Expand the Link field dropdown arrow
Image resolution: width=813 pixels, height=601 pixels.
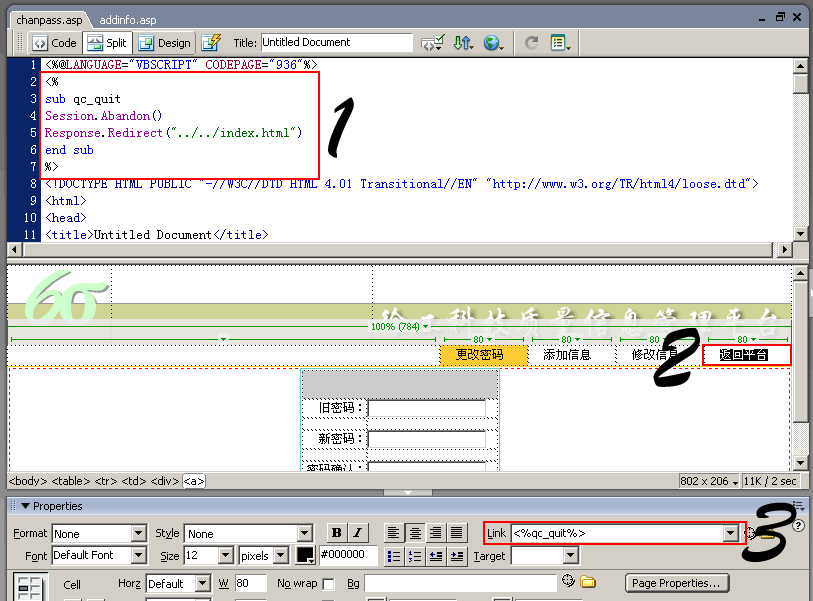[730, 534]
